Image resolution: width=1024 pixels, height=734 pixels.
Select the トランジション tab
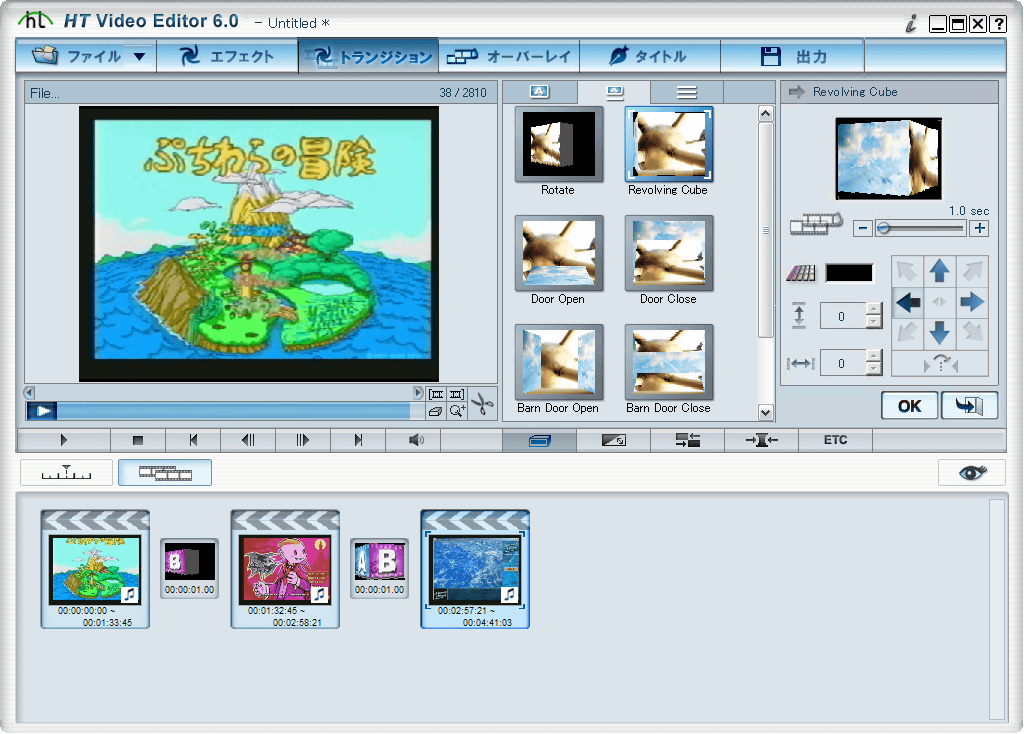tap(368, 56)
